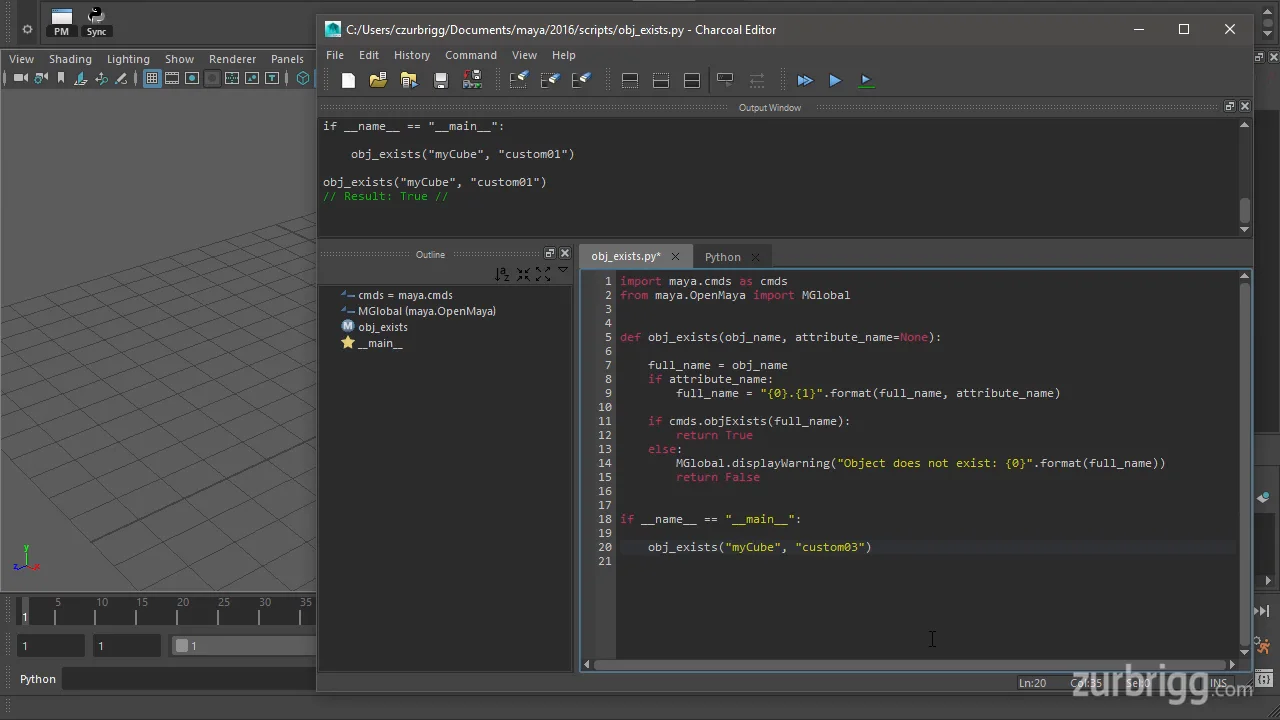The height and width of the screenshot is (720, 1280).
Task: Sort the Outline alphabetically with a-z icon
Action: [x=502, y=274]
